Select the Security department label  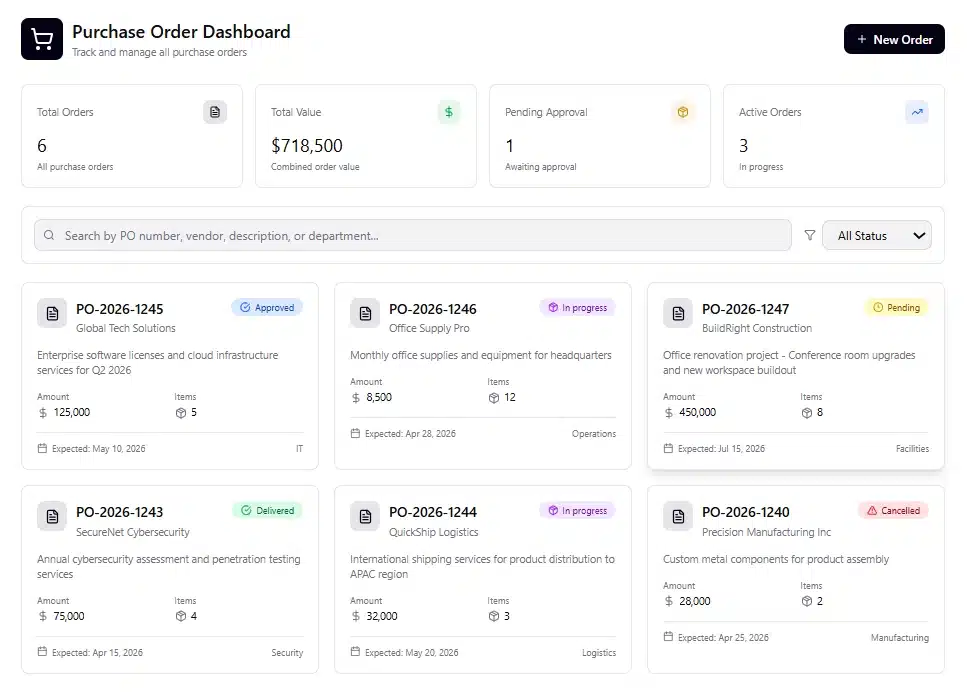coord(288,652)
